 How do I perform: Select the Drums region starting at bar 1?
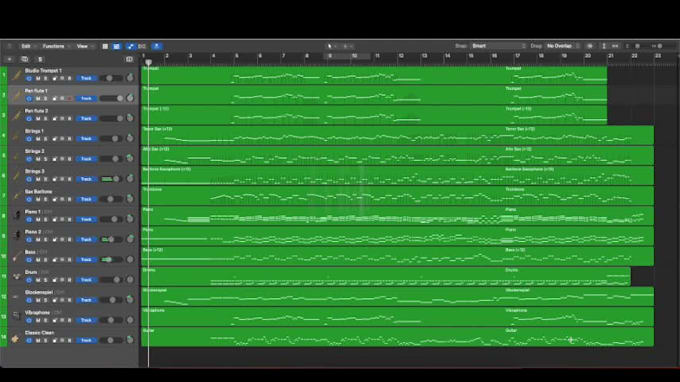click(x=323, y=277)
